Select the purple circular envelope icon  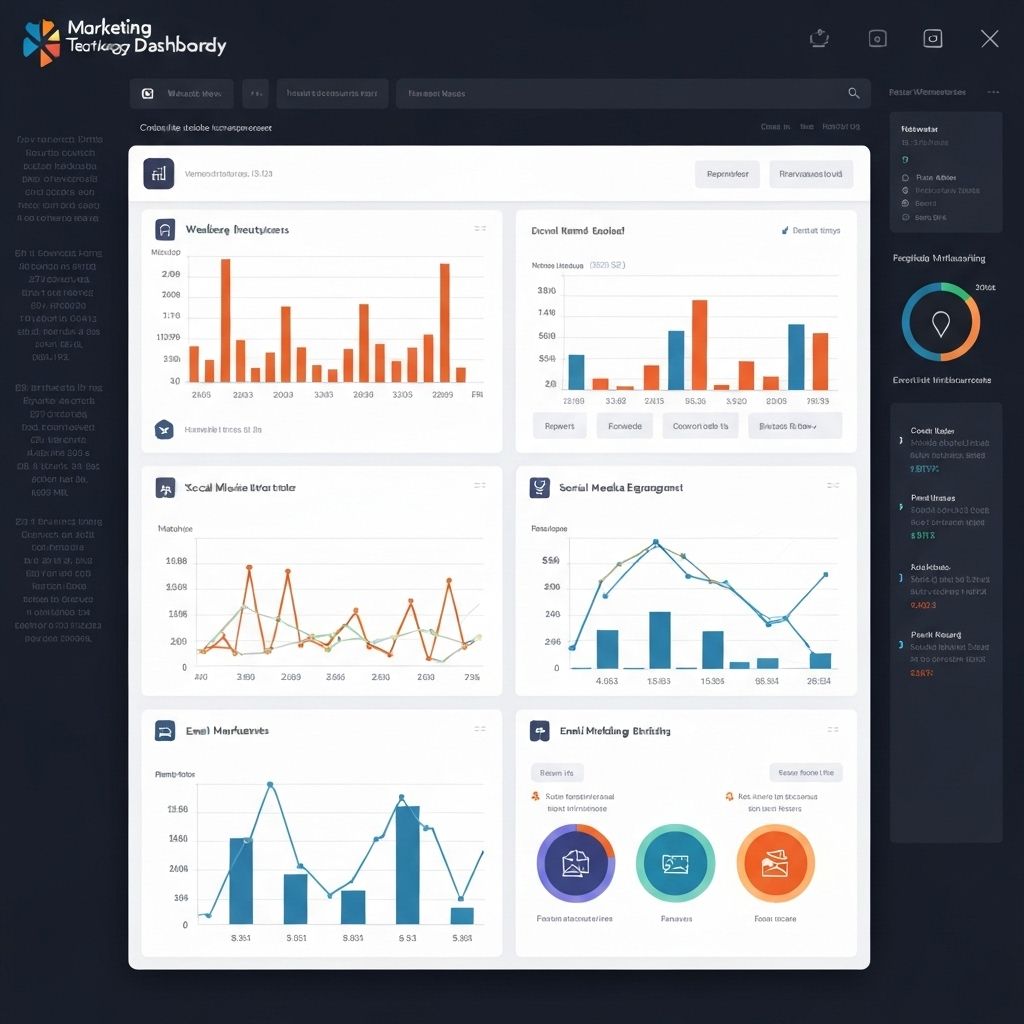pos(576,863)
